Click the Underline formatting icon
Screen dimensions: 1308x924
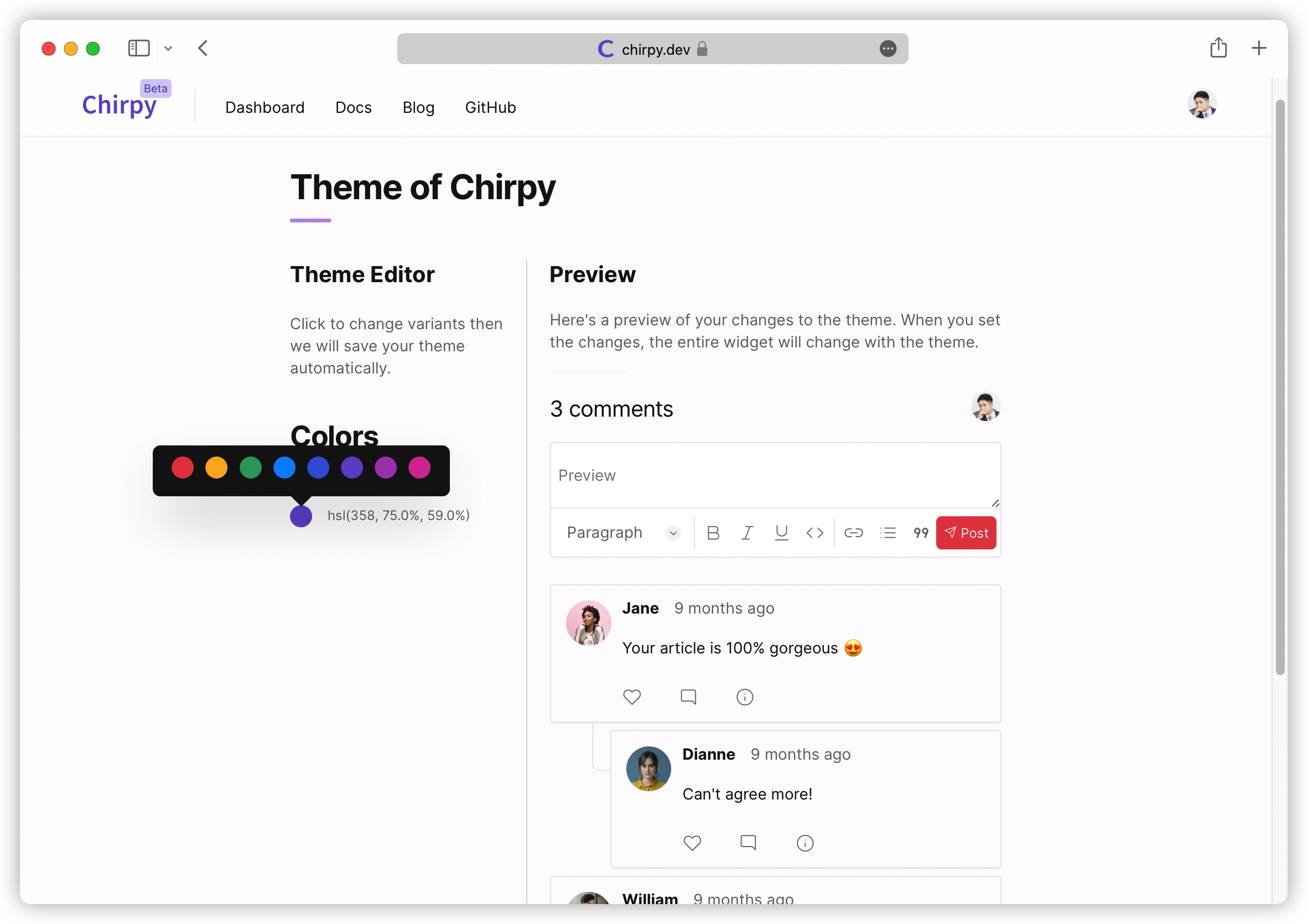[x=782, y=532]
